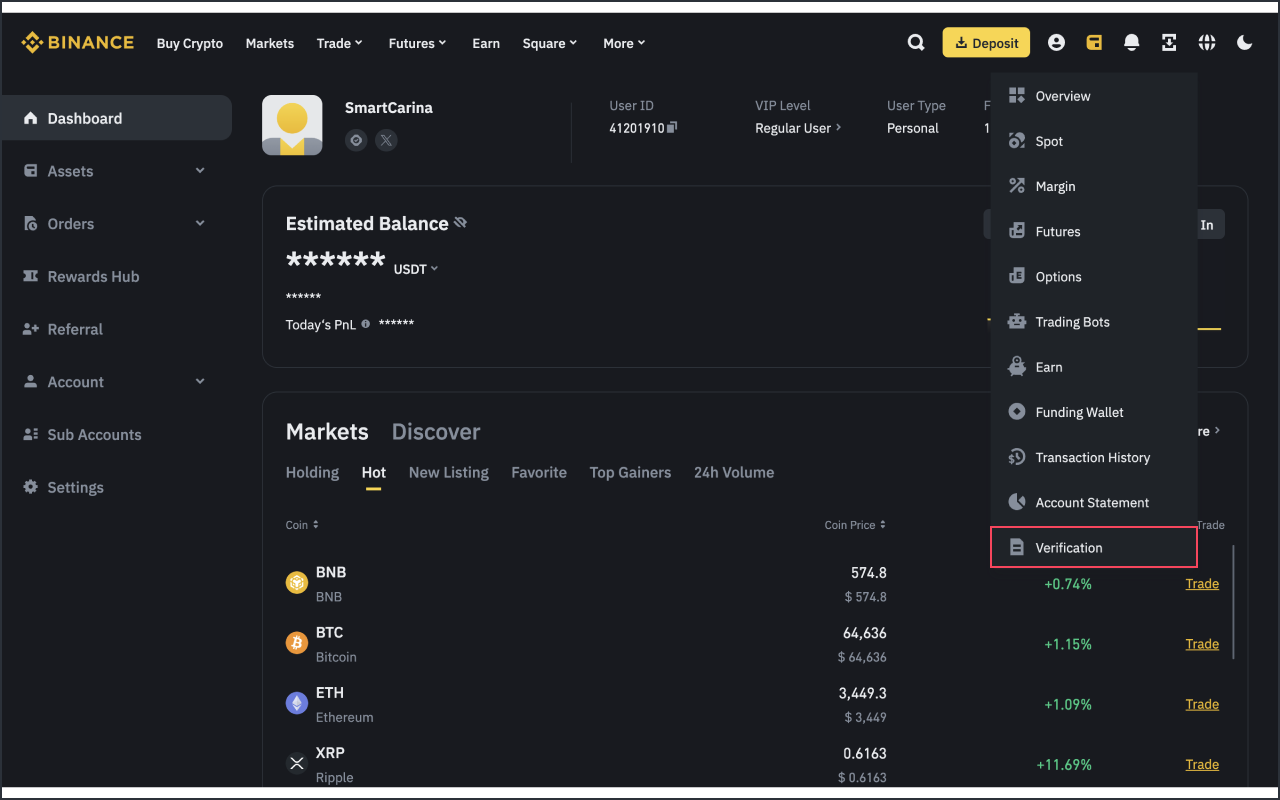Toggle dark mode moon icon
Image resolution: width=1280 pixels, height=800 pixels.
pos(1245,43)
